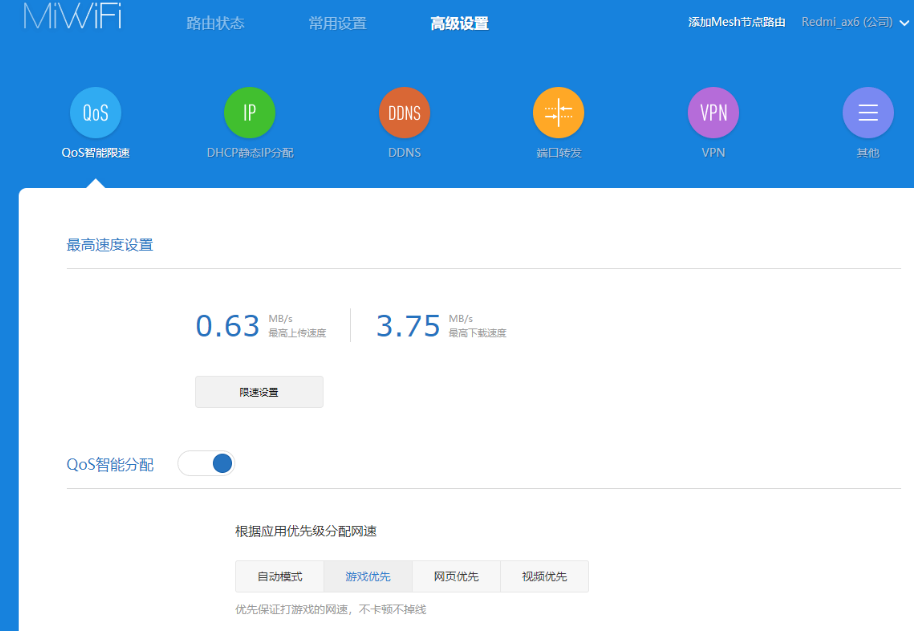Click the MiWiFi logo

click(x=72, y=17)
